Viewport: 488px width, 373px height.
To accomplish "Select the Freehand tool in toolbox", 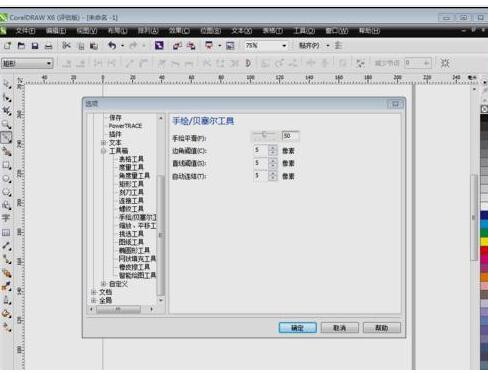I will (7, 138).
